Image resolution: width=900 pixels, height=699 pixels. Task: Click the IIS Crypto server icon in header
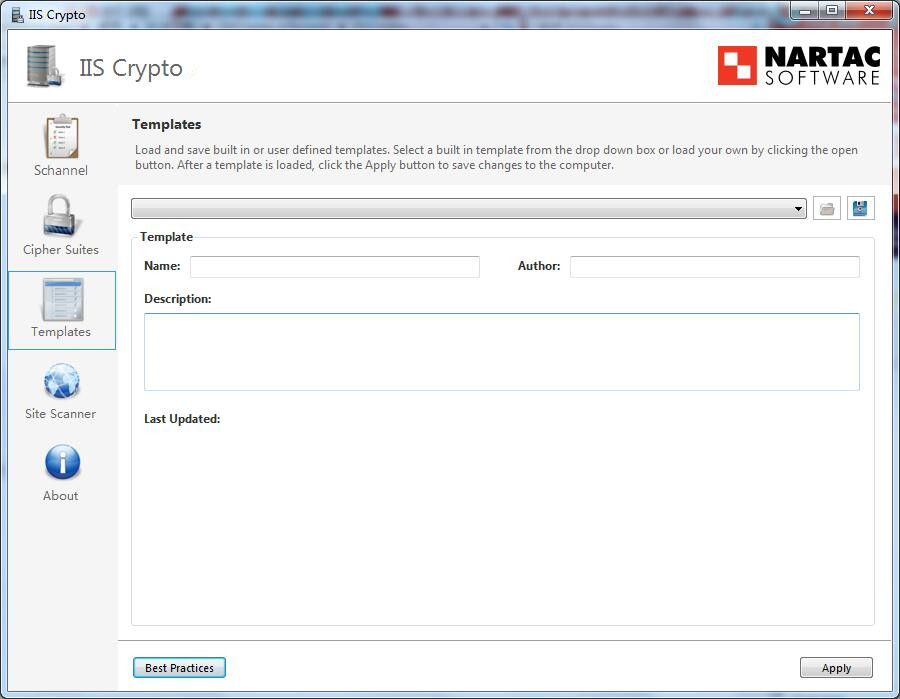44,67
